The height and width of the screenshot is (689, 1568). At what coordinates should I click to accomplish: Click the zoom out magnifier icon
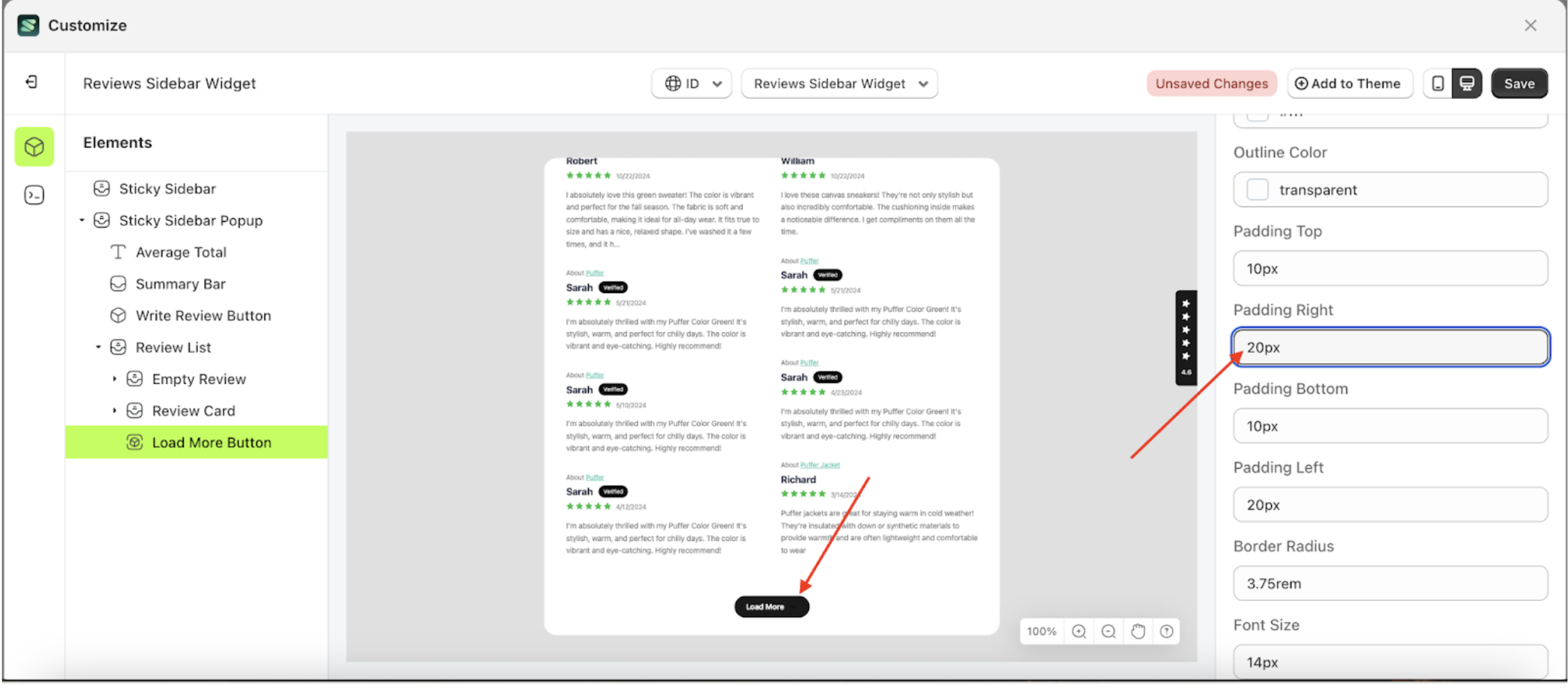tap(1108, 631)
